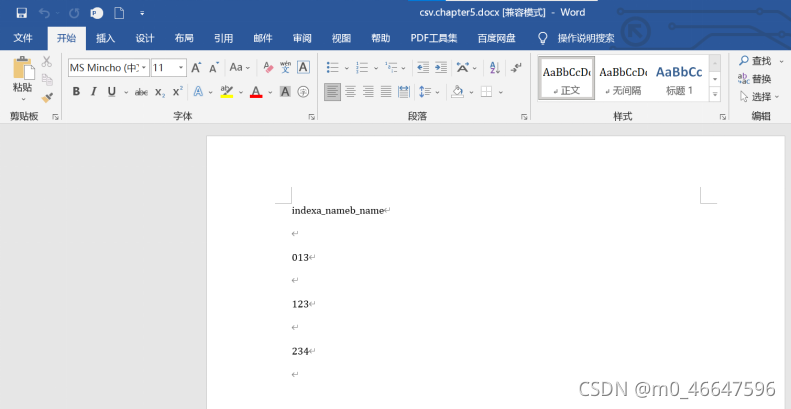
Task: Sort text with the A-Z icon
Action: pyautogui.click(x=494, y=68)
